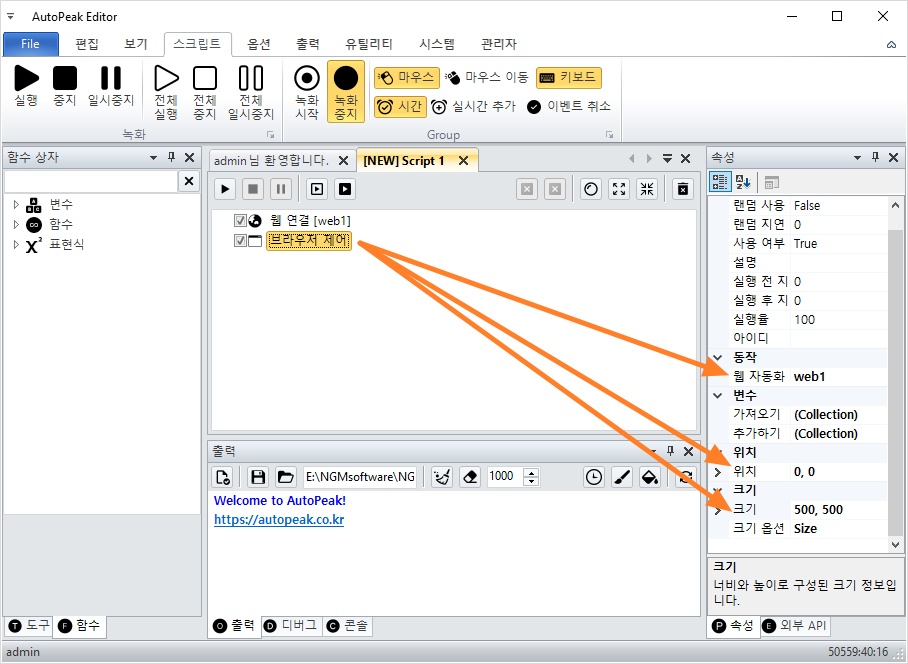The width and height of the screenshot is (908, 664).
Task: Select the [NEW] Script 1 tab
Action: pos(404,161)
